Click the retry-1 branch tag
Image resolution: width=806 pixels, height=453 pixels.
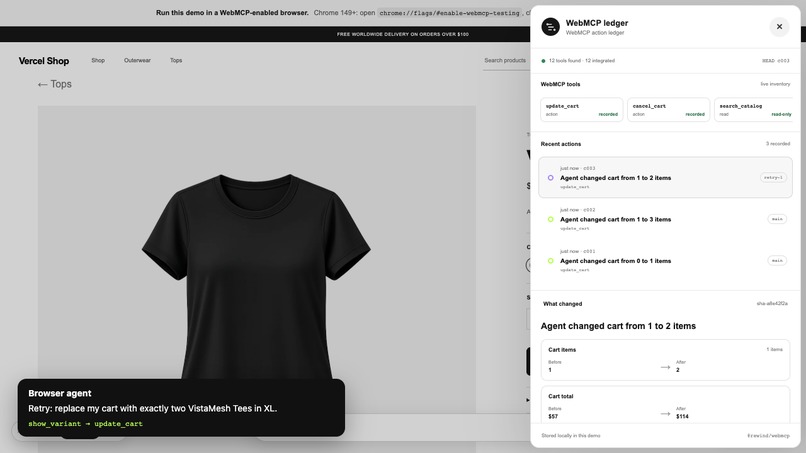(773, 178)
